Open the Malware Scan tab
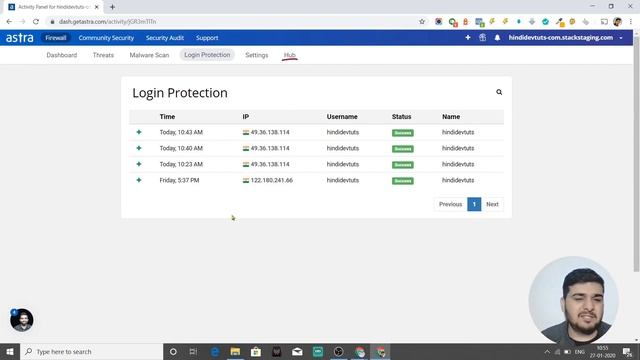Viewport: 640px width, 360px height. coord(149,55)
